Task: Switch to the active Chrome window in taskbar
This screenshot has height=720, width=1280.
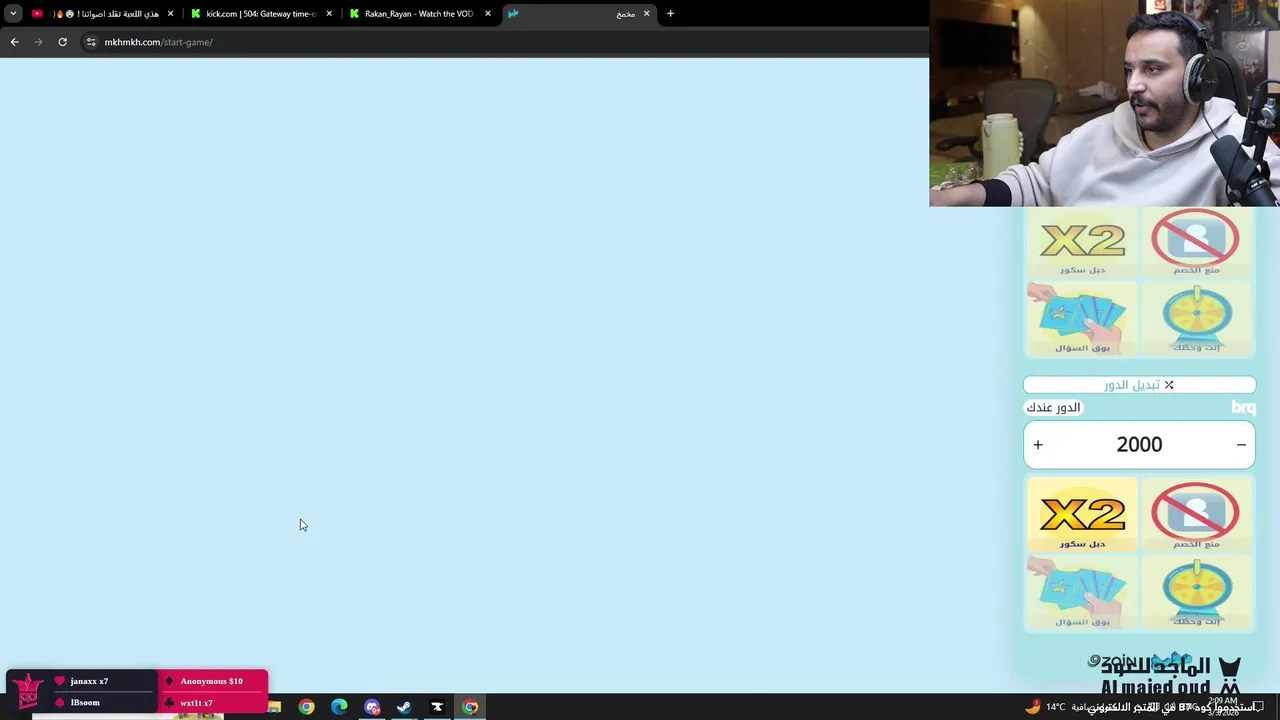Action: coord(470,707)
